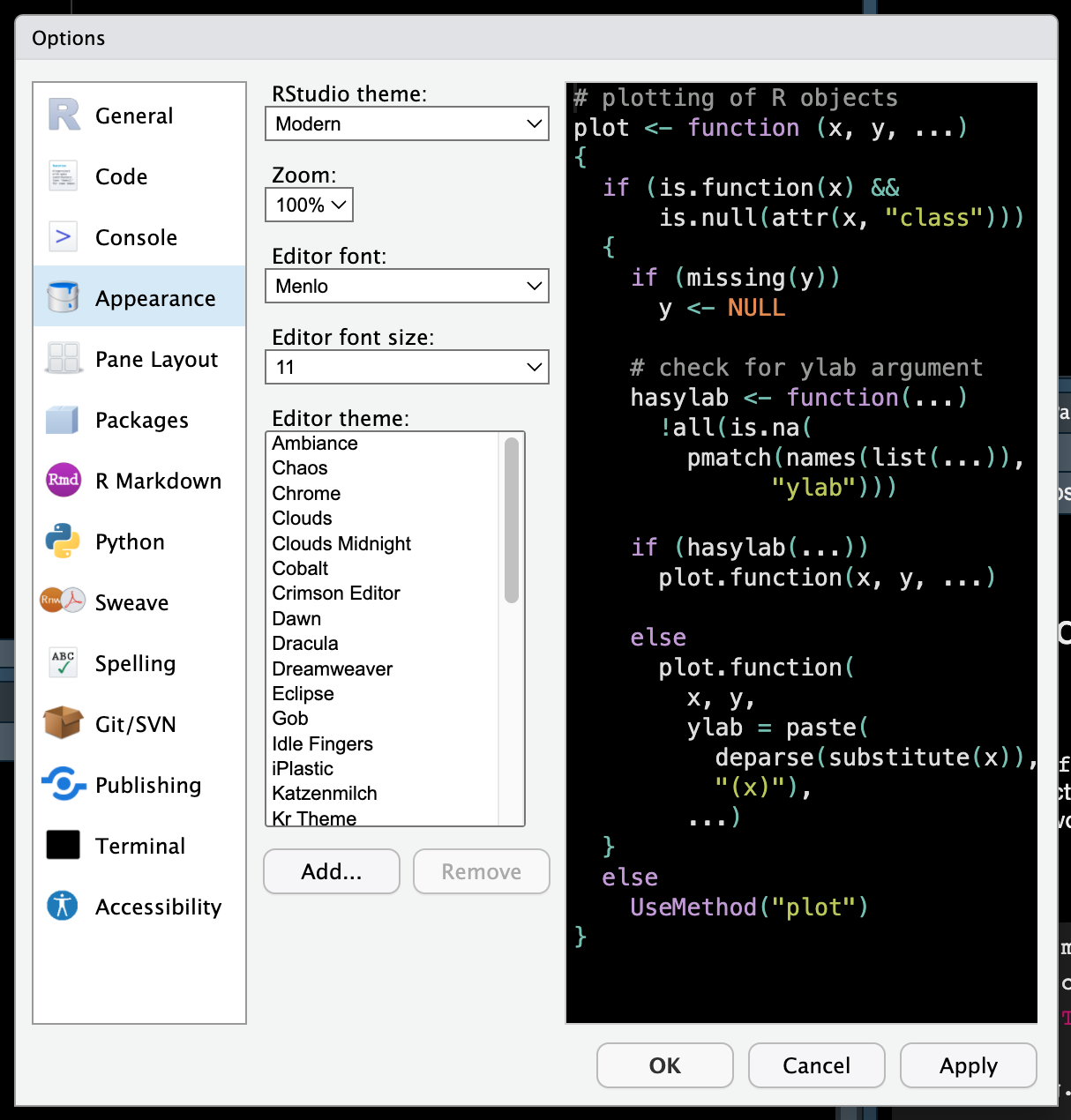
Task: Click the General settings R icon
Action: pyautogui.click(x=63, y=115)
